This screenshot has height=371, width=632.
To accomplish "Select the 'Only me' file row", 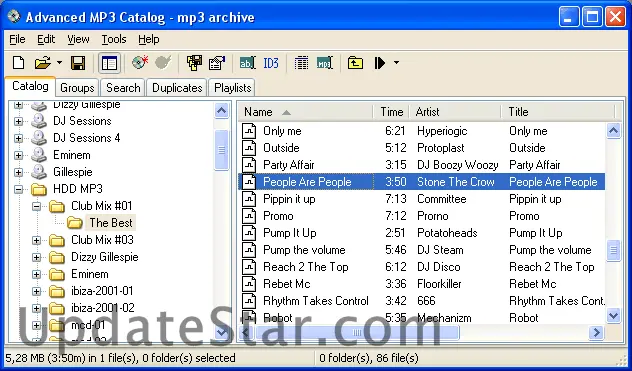I will 422,131.
